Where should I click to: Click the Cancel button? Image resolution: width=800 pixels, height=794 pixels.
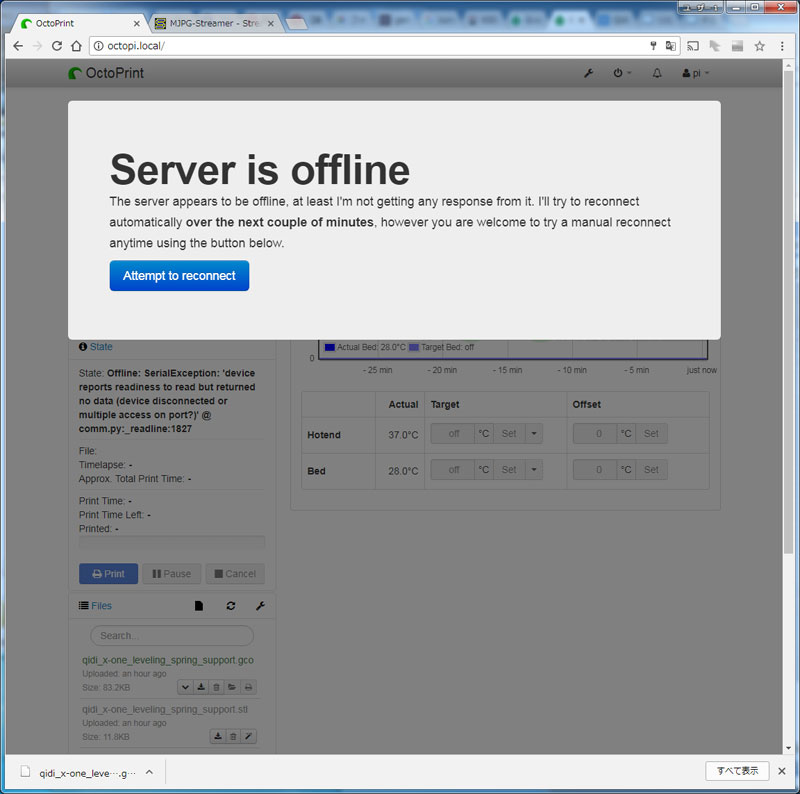[x=235, y=574]
